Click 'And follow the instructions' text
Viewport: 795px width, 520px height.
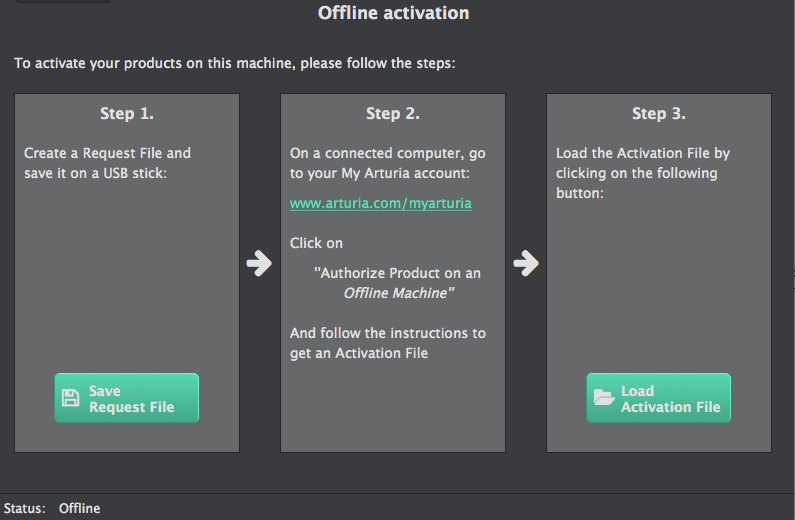pyautogui.click(x=381, y=333)
